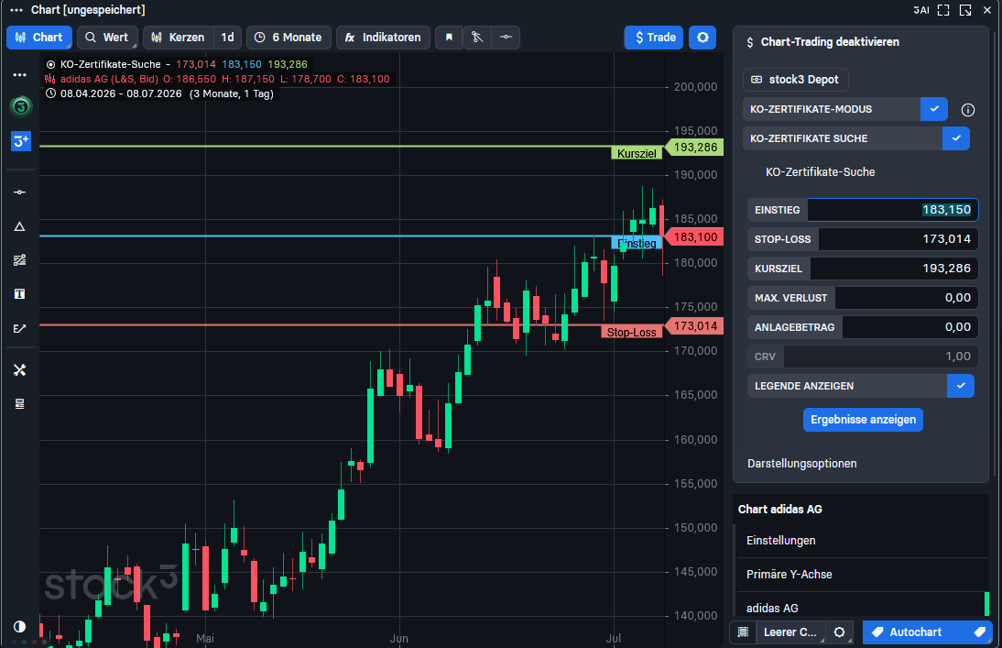Select the Fibonacci and pattern drawing tool
This screenshot has height=648, width=1002.
point(20,260)
